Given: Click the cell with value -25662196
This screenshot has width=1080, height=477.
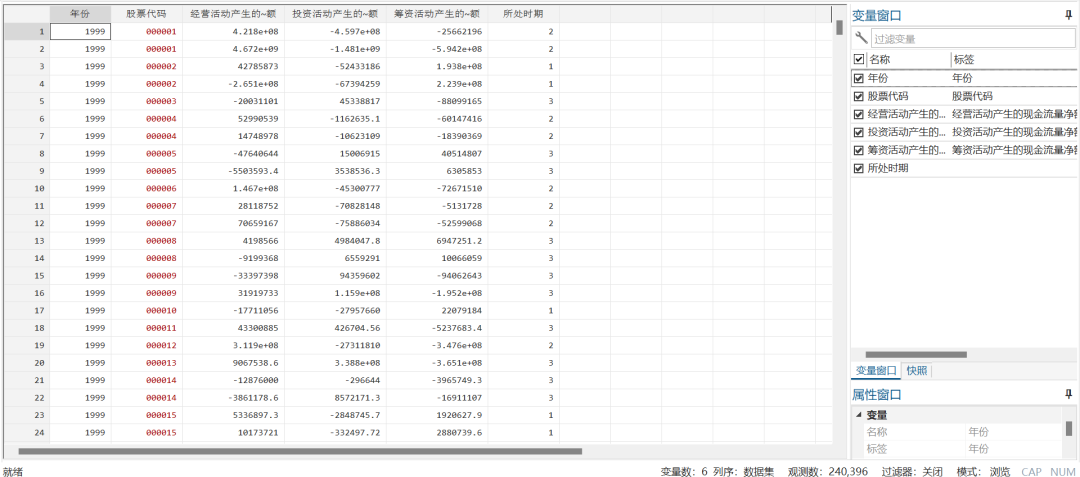Looking at the screenshot, I should [437, 32].
